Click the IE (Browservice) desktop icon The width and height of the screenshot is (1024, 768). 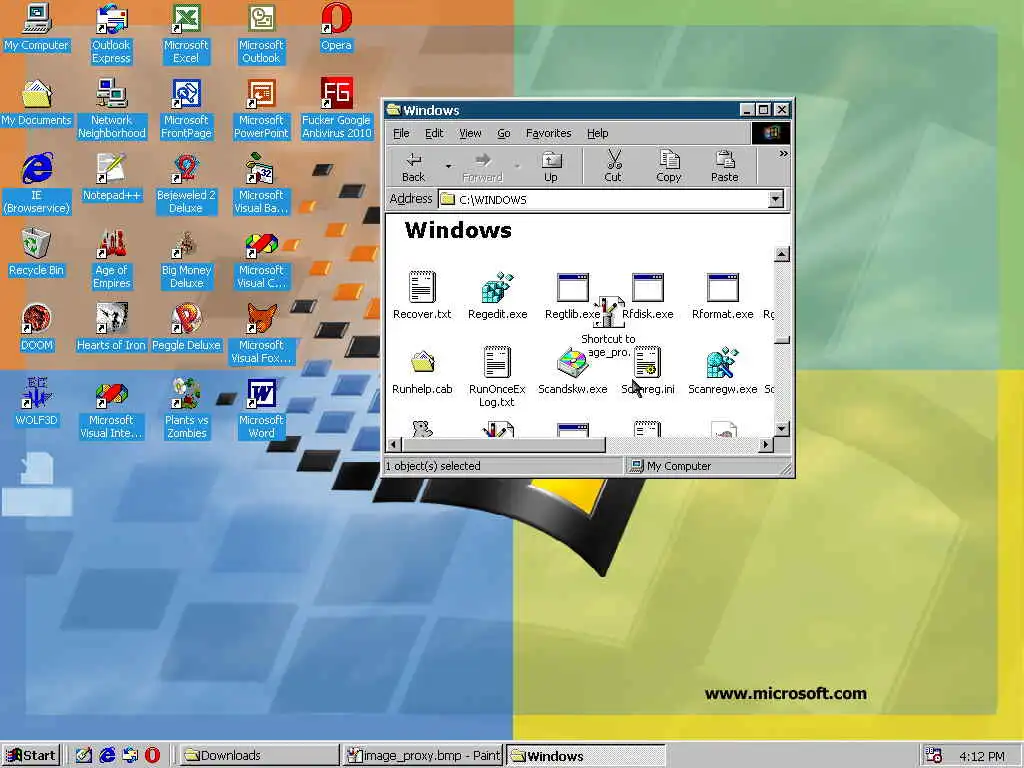tap(37, 184)
